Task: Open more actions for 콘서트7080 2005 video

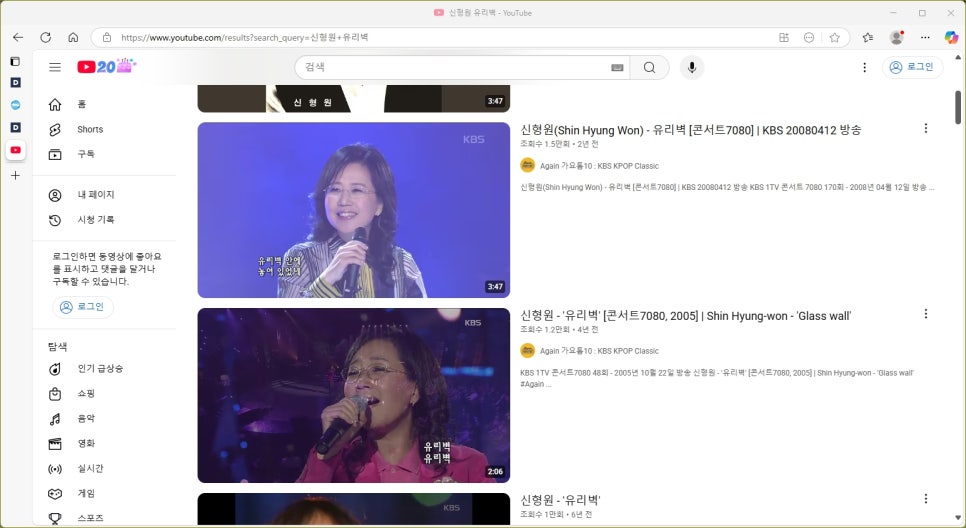Action: pyautogui.click(x=925, y=314)
